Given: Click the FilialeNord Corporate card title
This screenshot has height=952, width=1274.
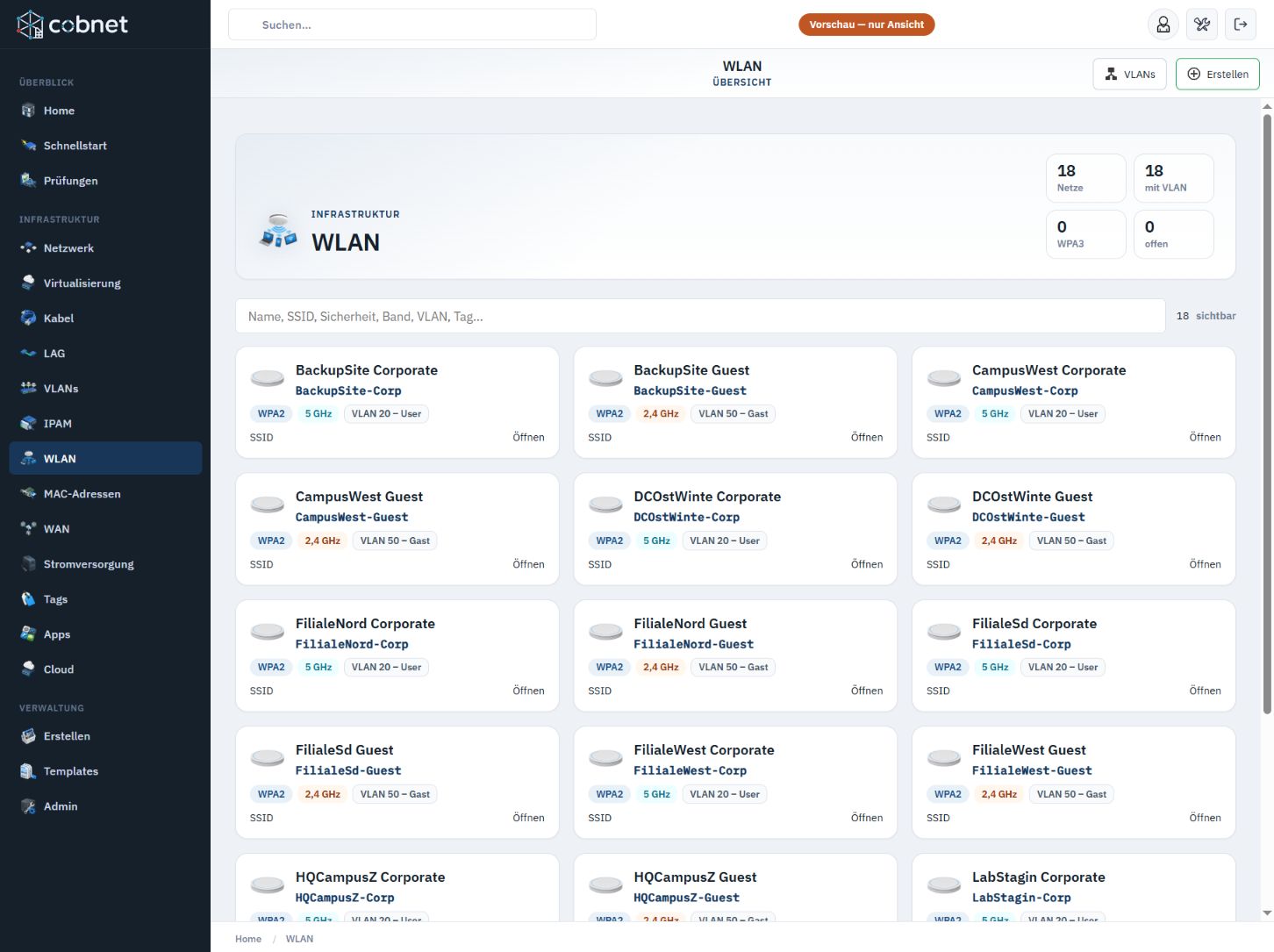Looking at the screenshot, I should [x=365, y=624].
